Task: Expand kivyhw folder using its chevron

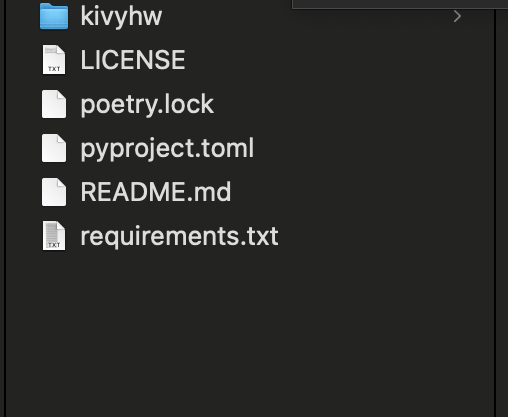Action: click(457, 16)
